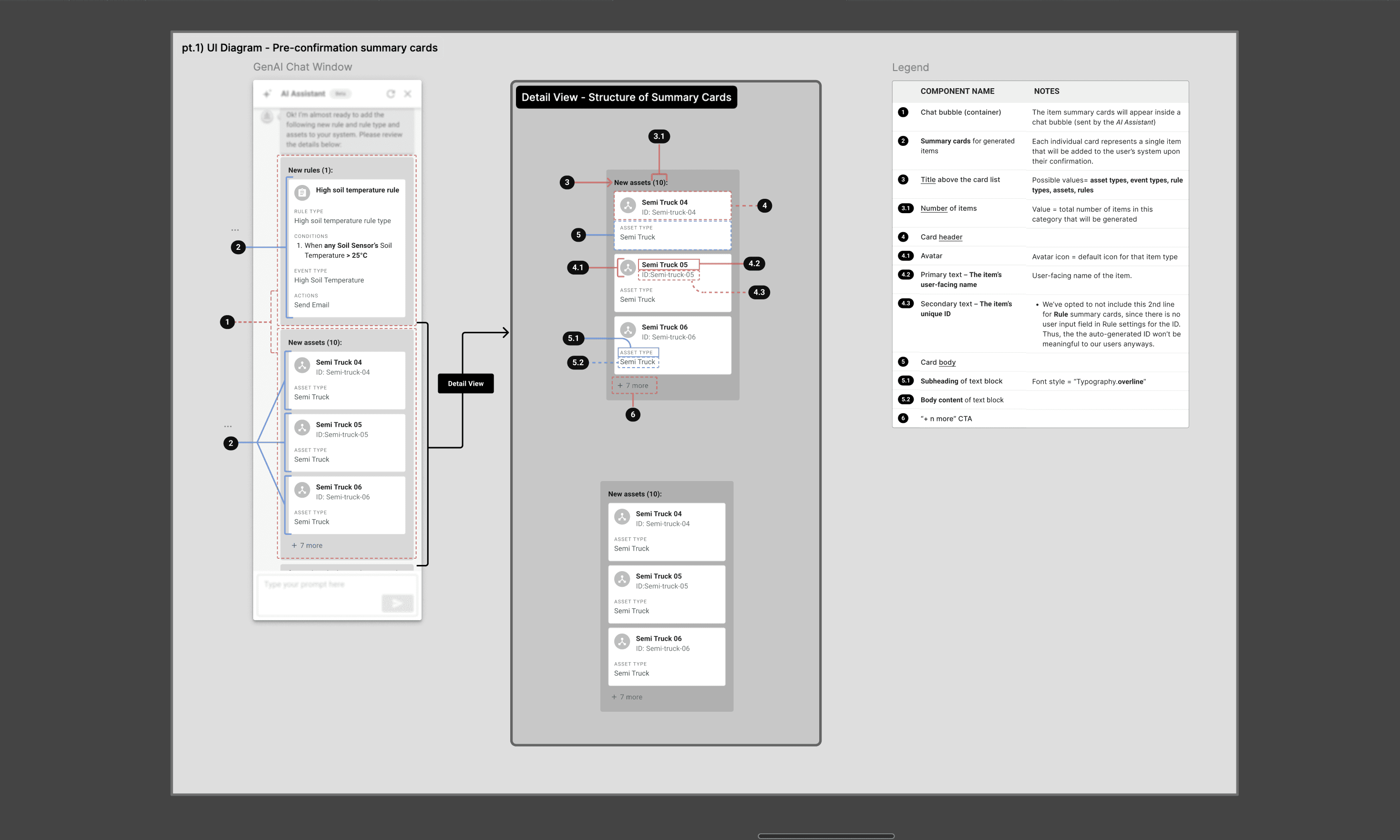The height and width of the screenshot is (840, 1400).
Task: Select the 'pt.1) UI Diagram' frame title
Action: [x=309, y=48]
